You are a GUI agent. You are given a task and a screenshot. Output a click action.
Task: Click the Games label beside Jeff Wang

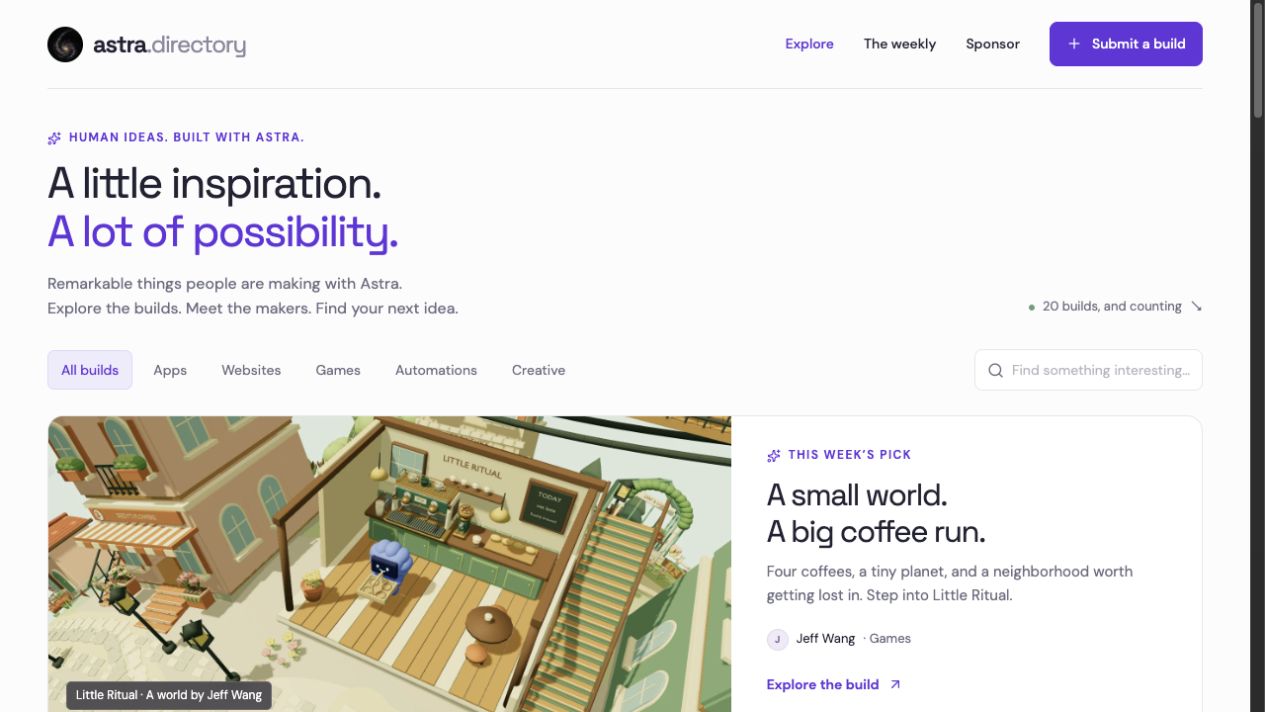[890, 639]
